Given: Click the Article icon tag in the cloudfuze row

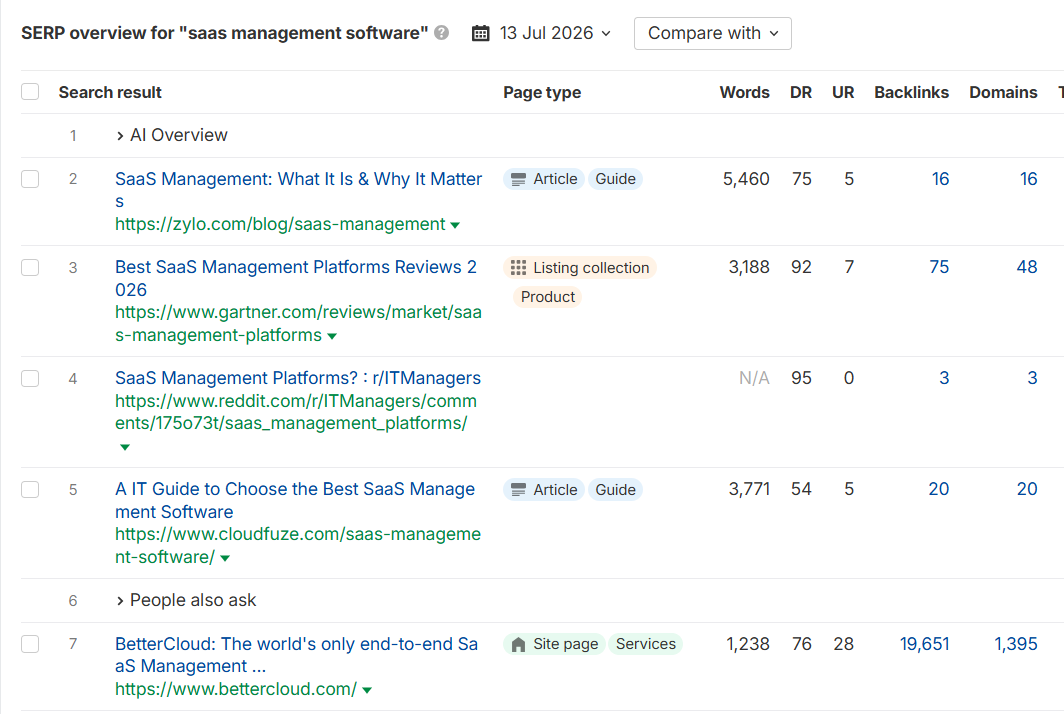Looking at the screenshot, I should tap(544, 489).
